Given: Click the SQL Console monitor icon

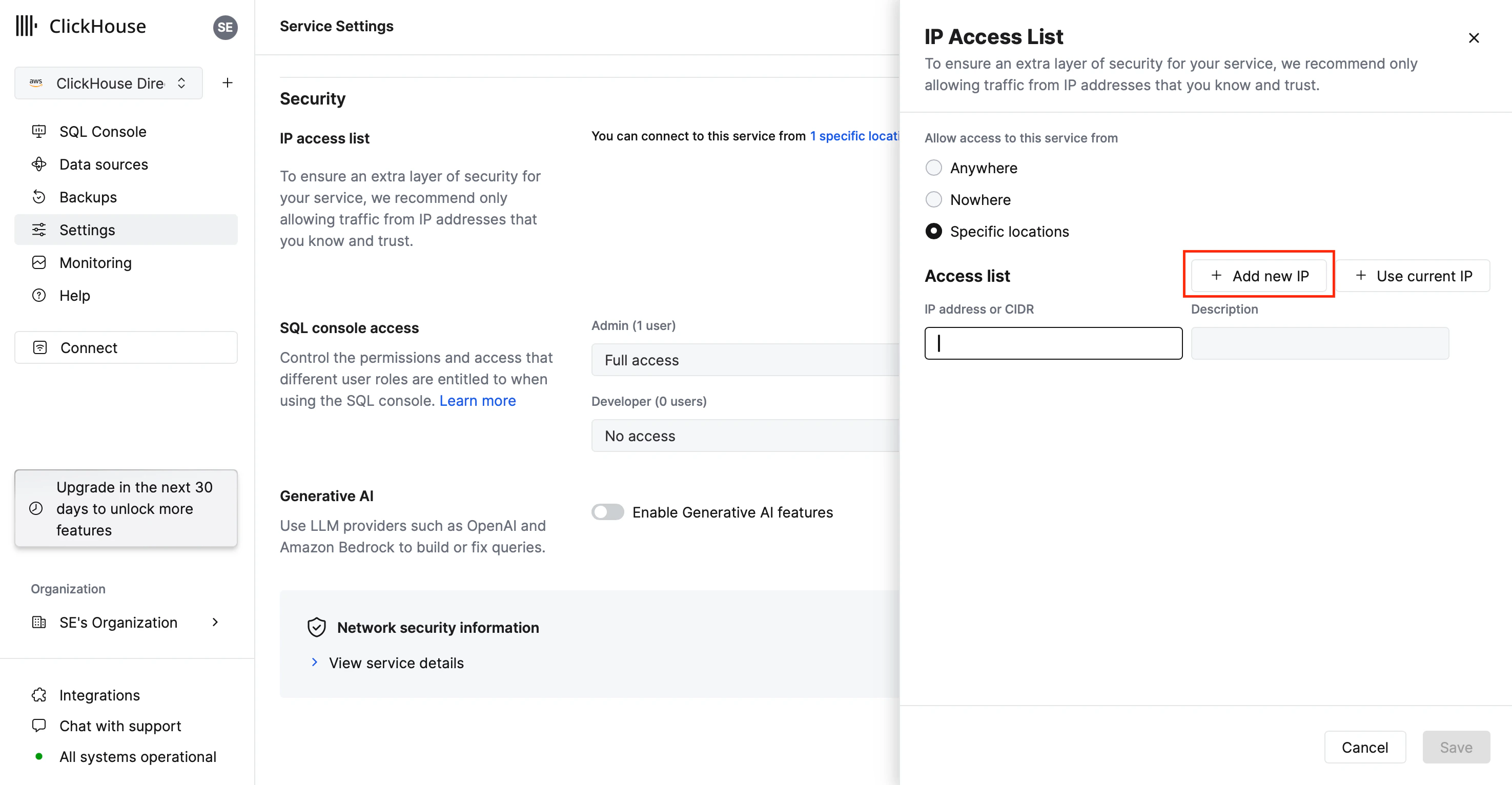Looking at the screenshot, I should coord(39,131).
